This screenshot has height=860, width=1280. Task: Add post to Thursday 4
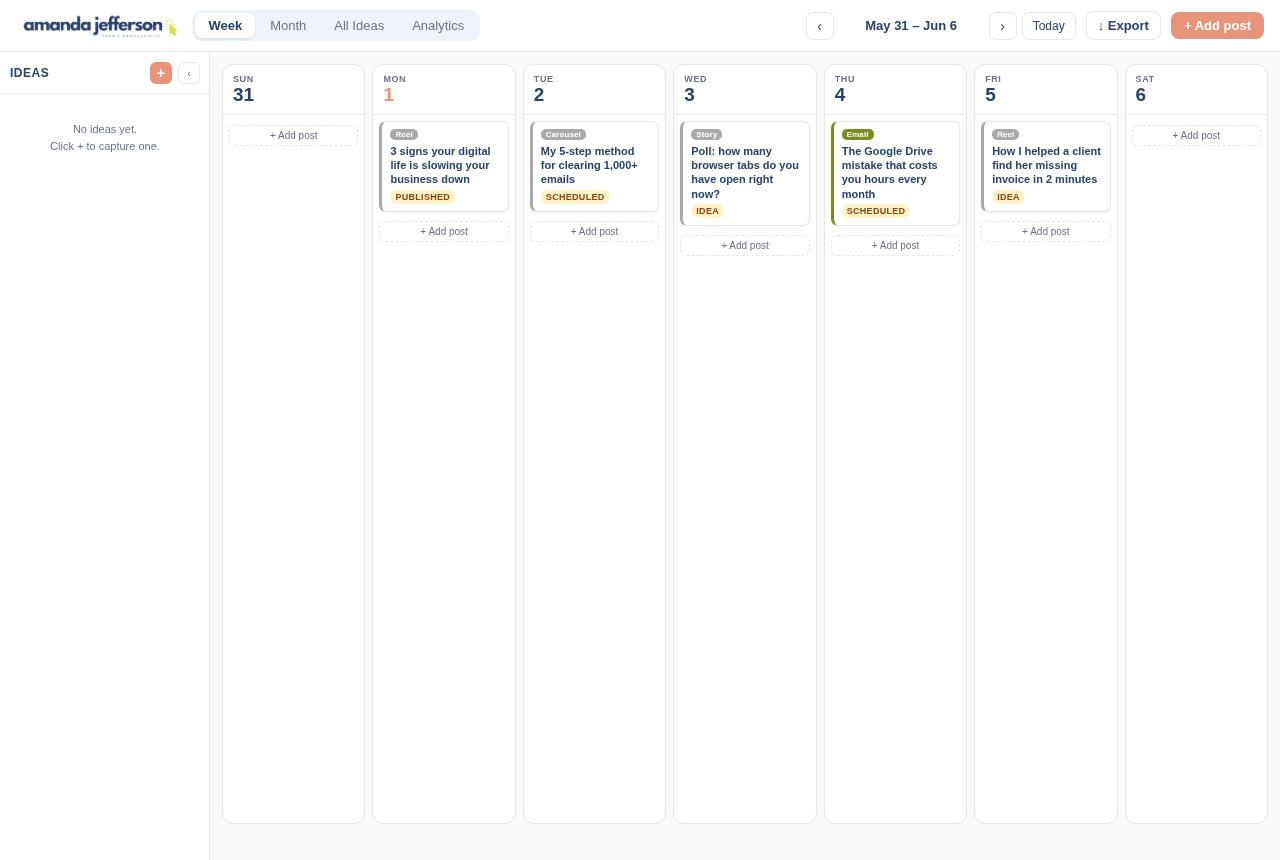(x=895, y=246)
